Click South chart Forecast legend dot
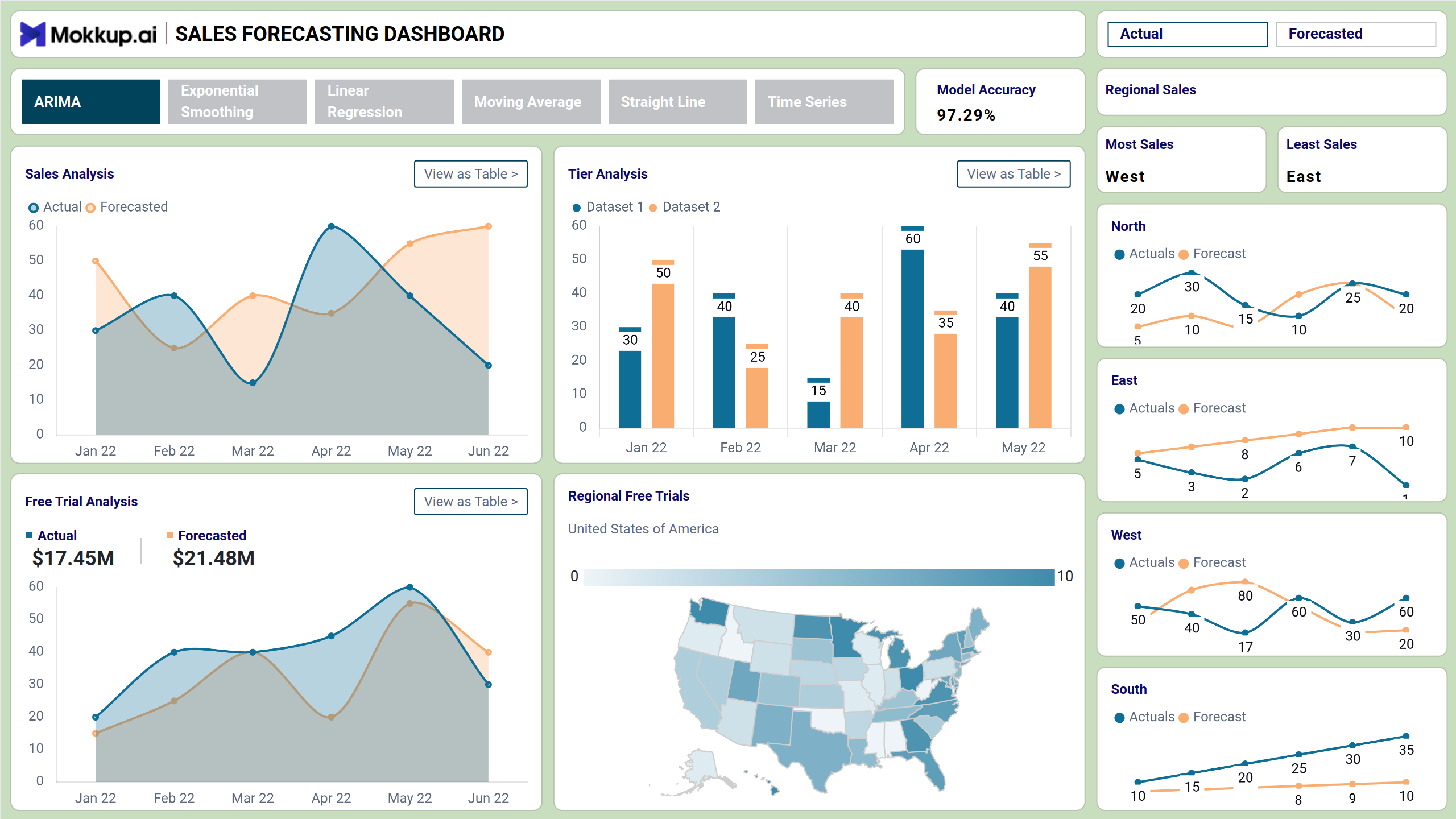Screen dimensions: 1456x819 (x=1184, y=718)
